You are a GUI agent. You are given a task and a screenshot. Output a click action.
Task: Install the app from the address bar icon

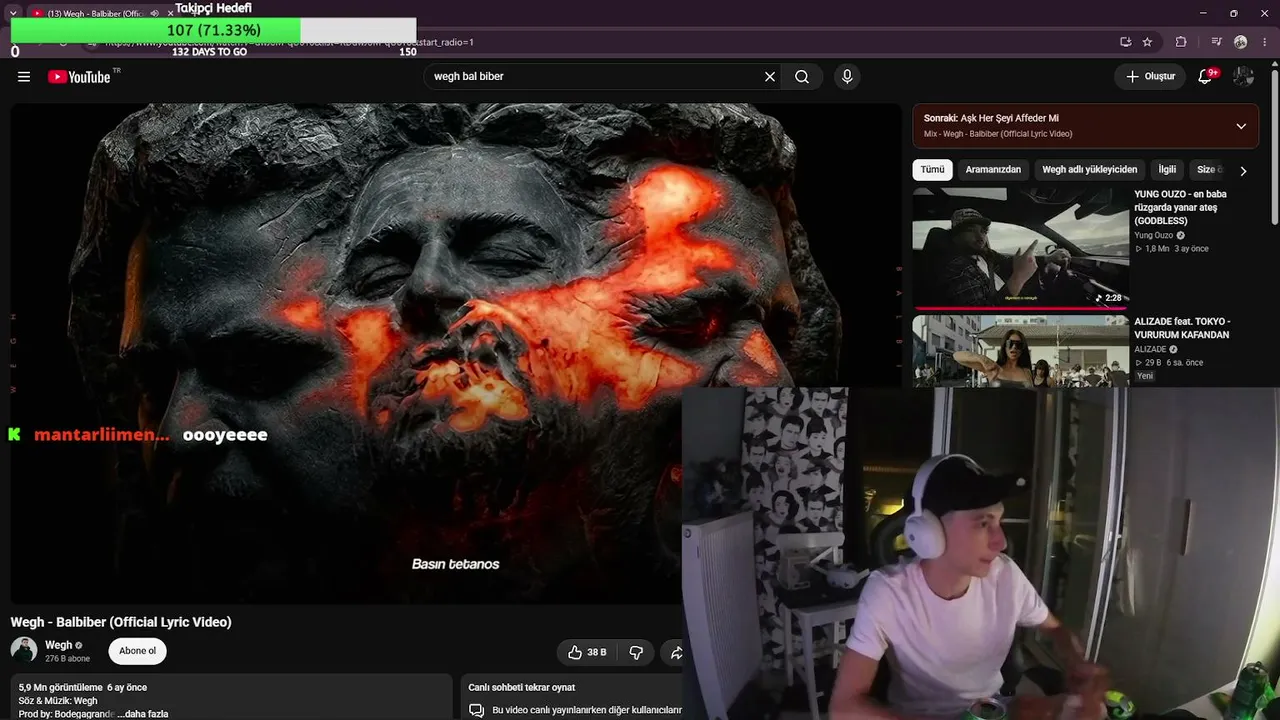(x=1125, y=42)
